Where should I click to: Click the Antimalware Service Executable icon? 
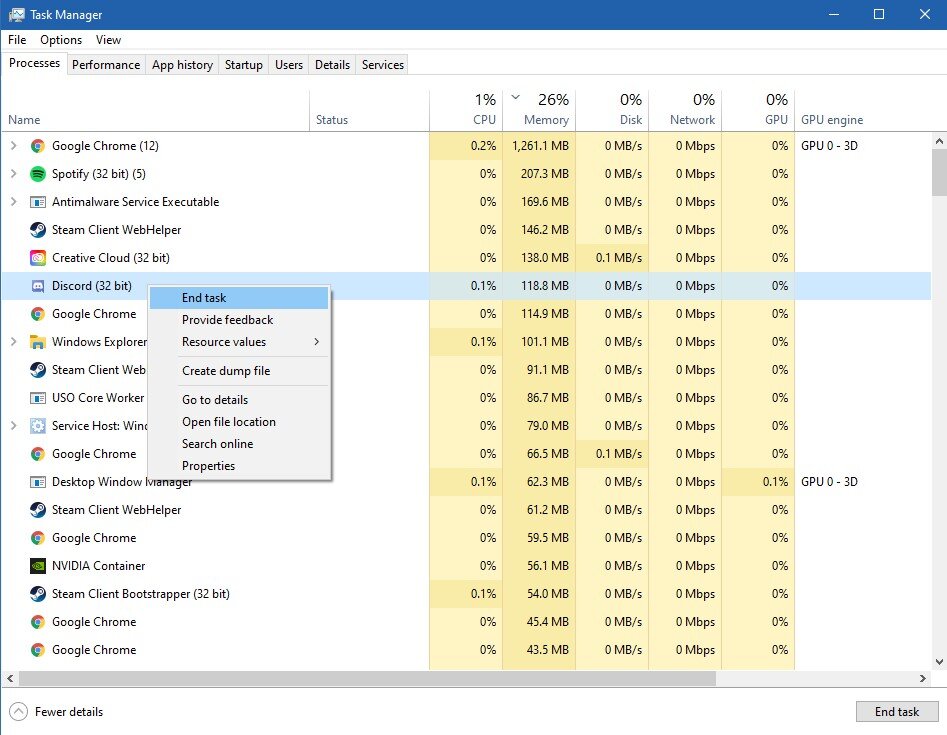(x=38, y=202)
